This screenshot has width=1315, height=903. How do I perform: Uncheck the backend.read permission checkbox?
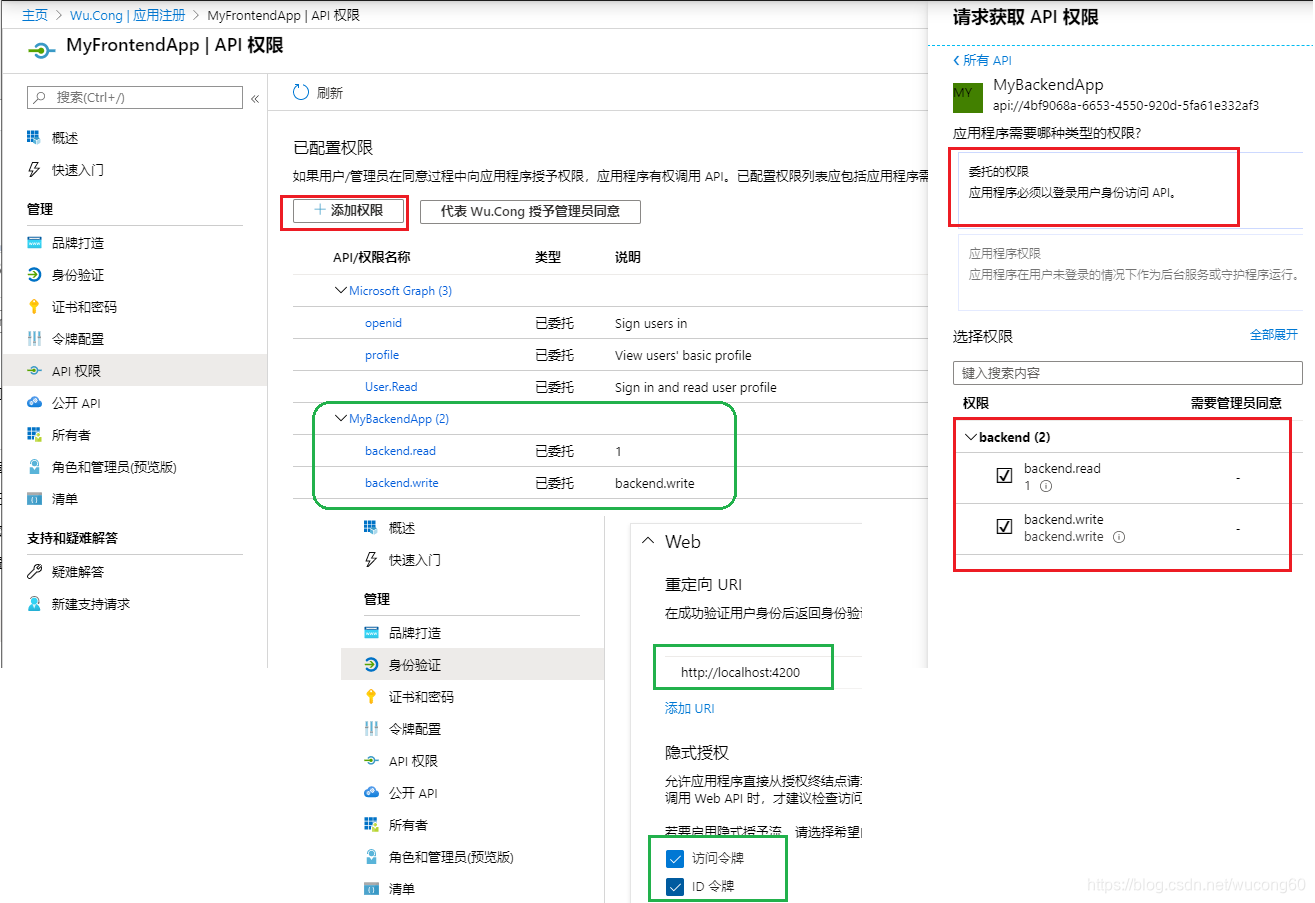1004,476
